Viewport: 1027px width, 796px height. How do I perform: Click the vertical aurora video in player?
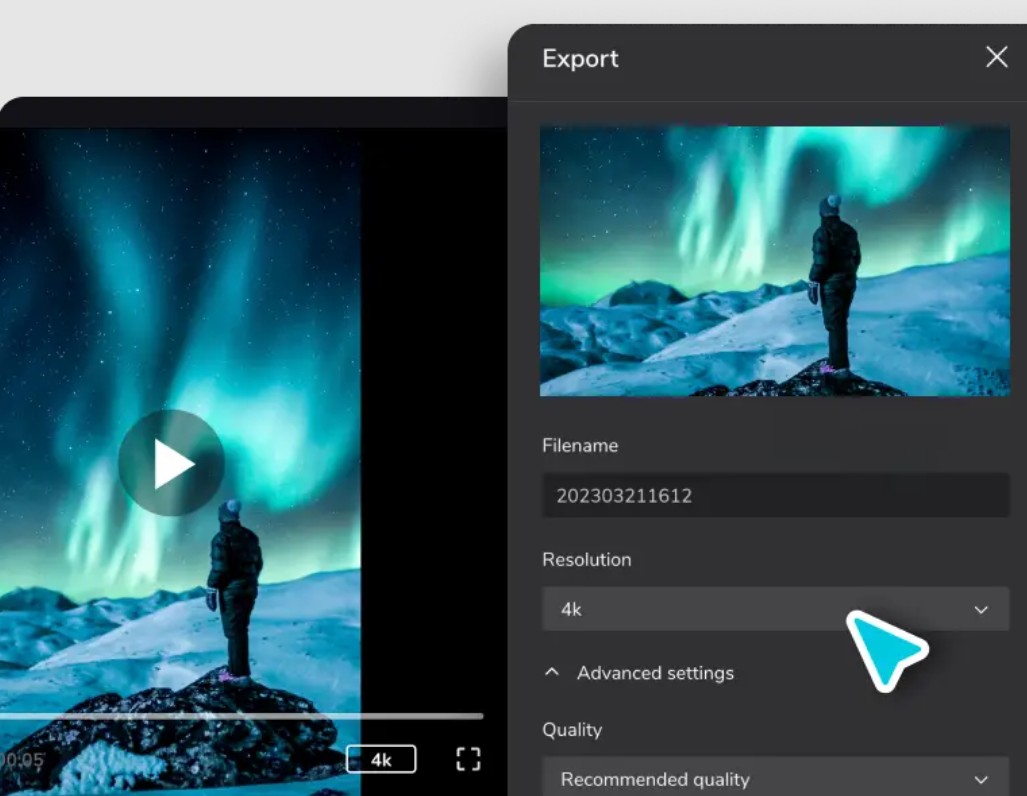point(180,300)
